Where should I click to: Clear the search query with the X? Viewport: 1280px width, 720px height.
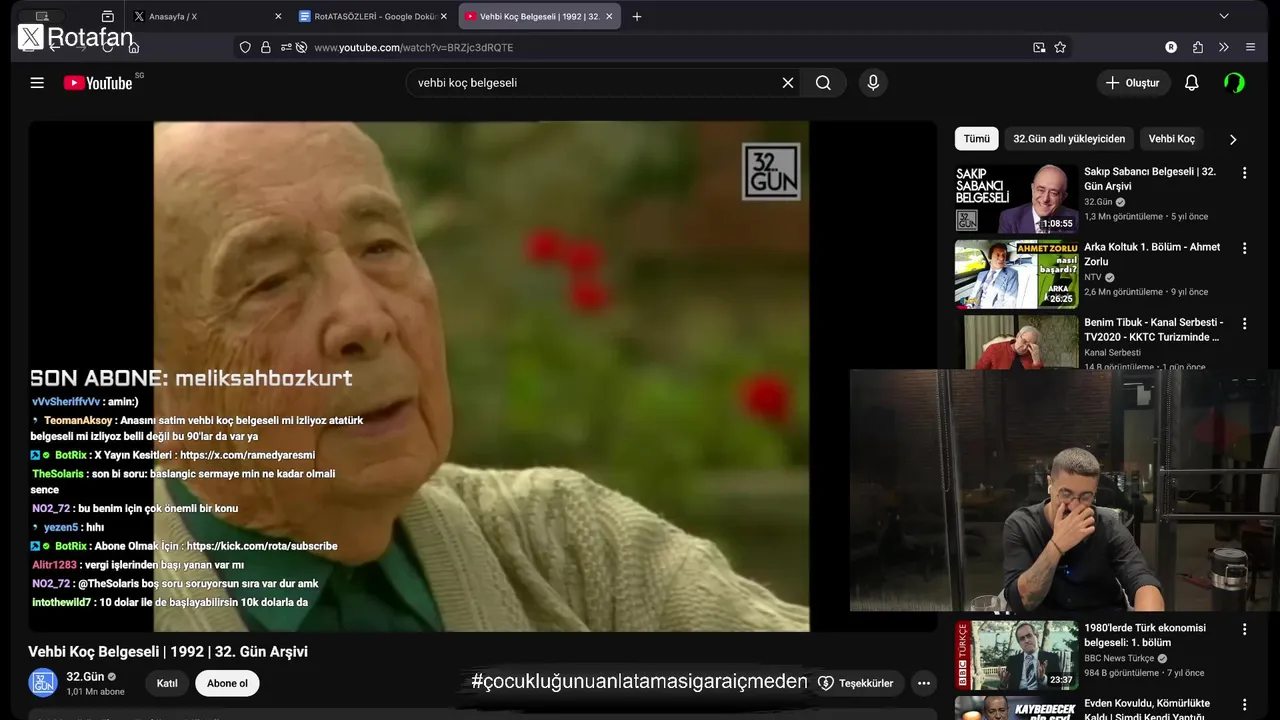point(788,83)
